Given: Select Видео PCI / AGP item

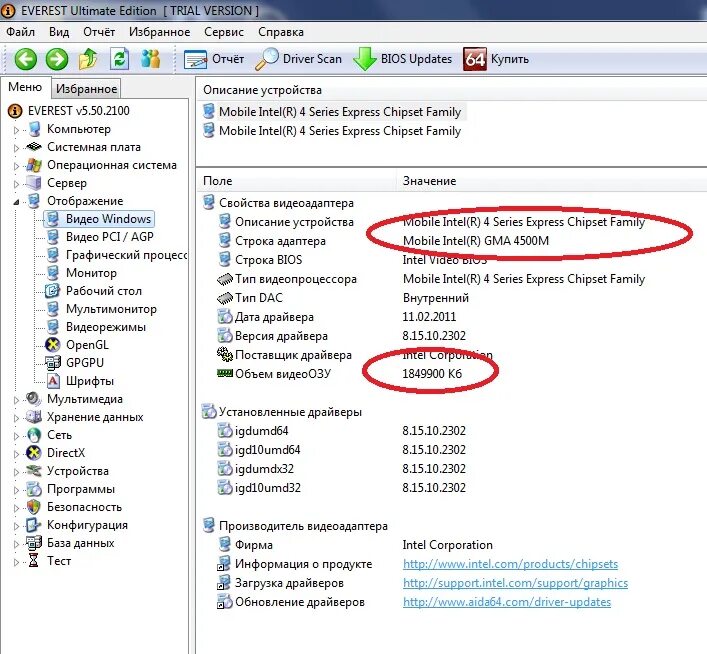Looking at the screenshot, I should [110, 237].
